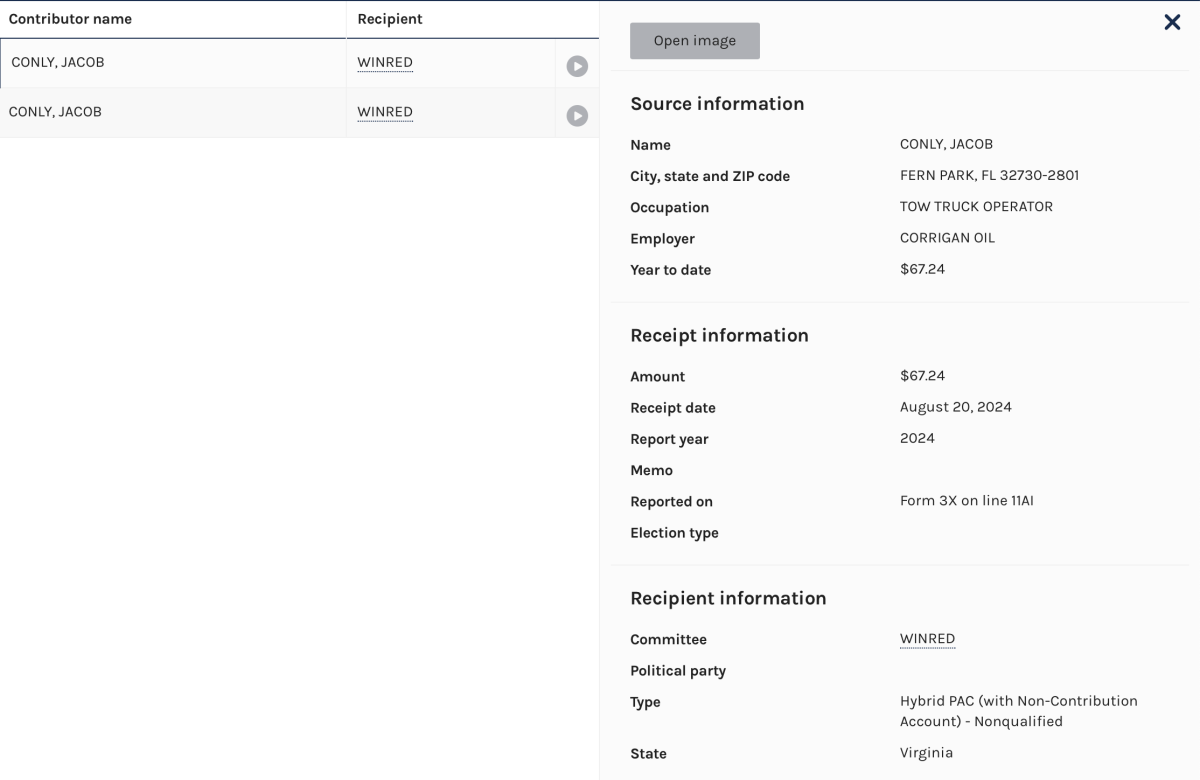This screenshot has height=780, width=1200.
Task: Click the Recipient information heading
Action: coord(728,598)
